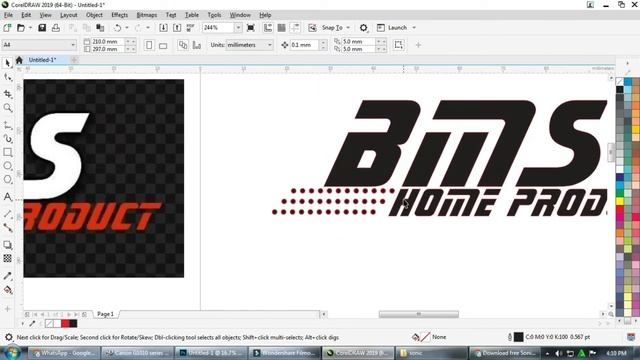Activate the Zoom magnifier tool
The image size is (640, 360).
tap(7, 108)
